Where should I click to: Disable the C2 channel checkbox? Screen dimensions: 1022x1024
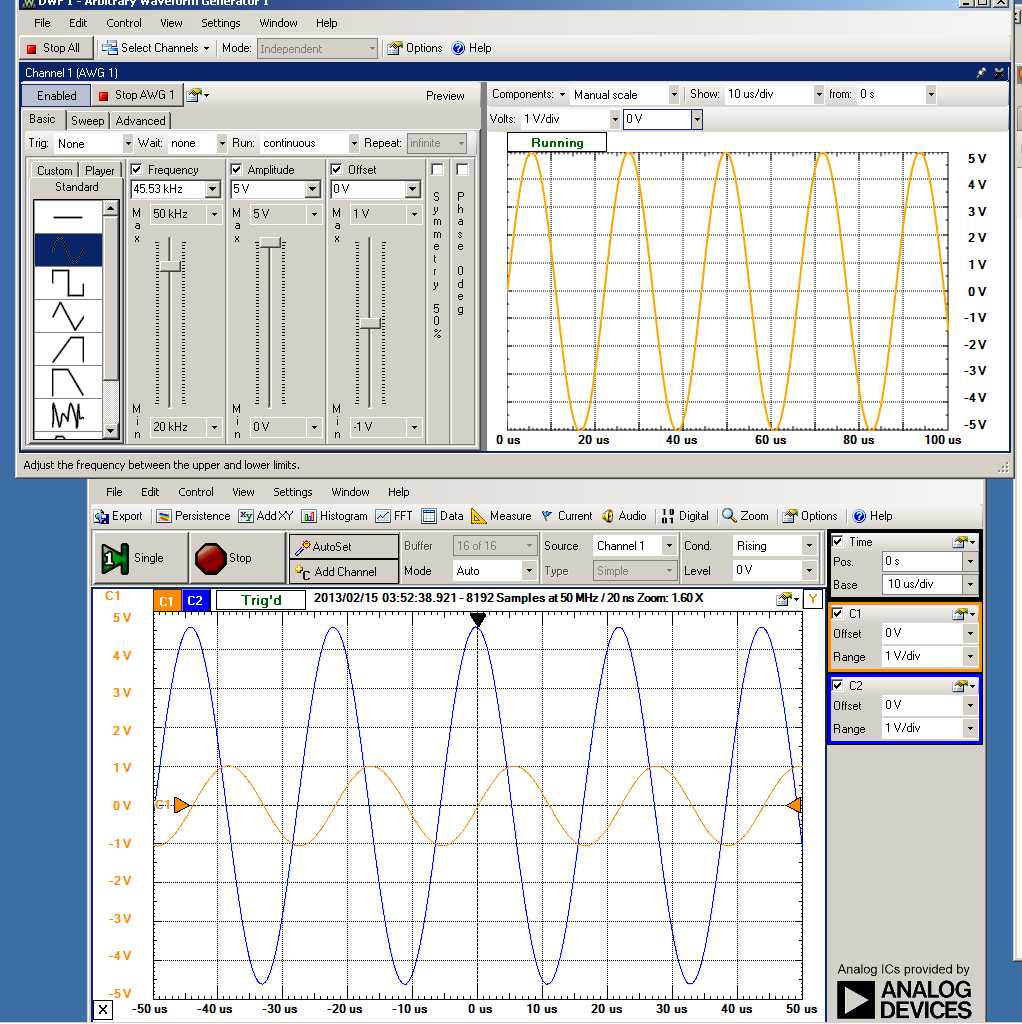(x=838, y=685)
